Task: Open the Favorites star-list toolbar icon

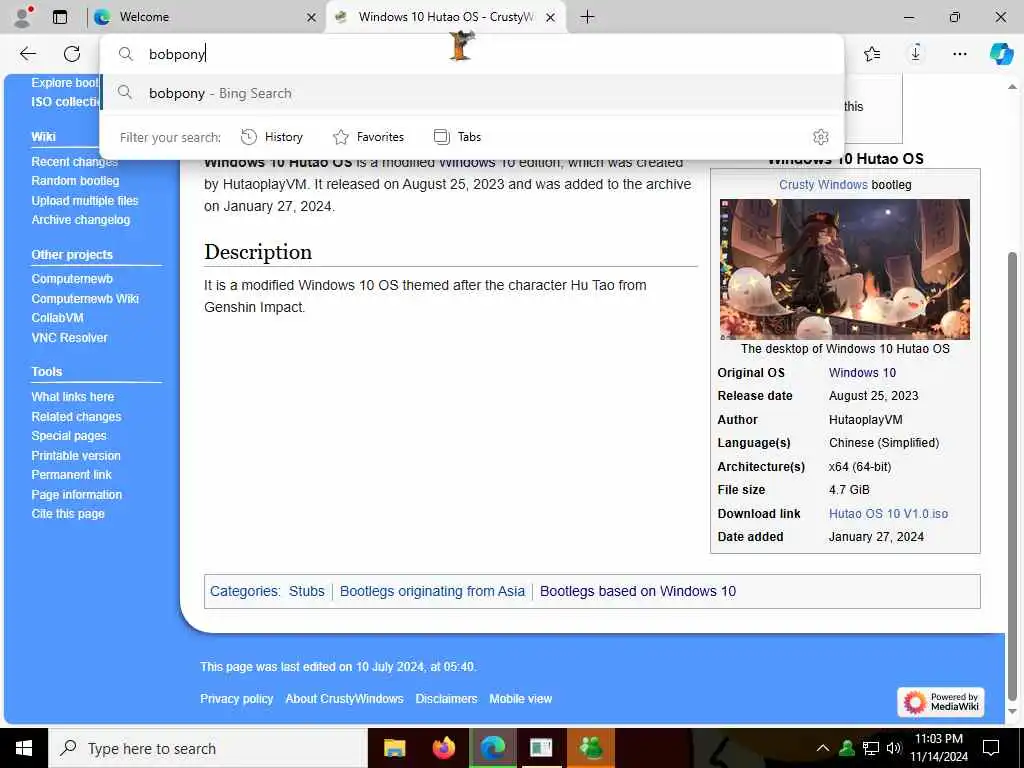Action: (x=872, y=54)
